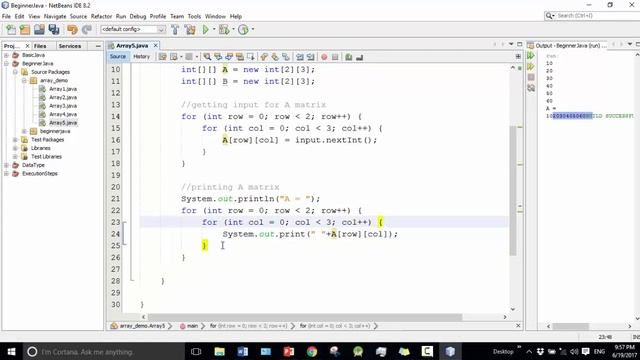Click the Stop icon in Output panel

[x=531, y=77]
